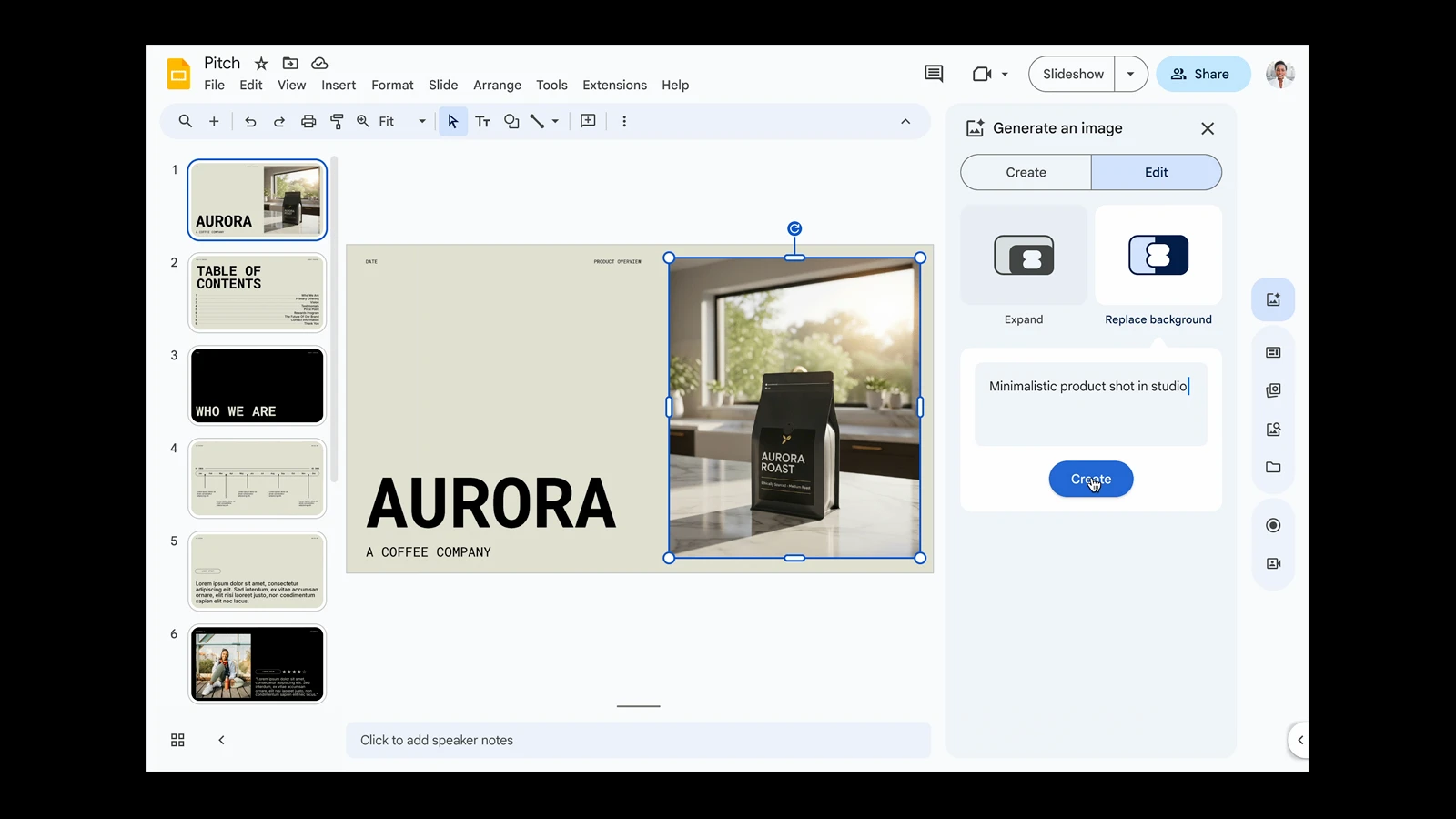
Task: Print the presentation
Action: [x=308, y=121]
